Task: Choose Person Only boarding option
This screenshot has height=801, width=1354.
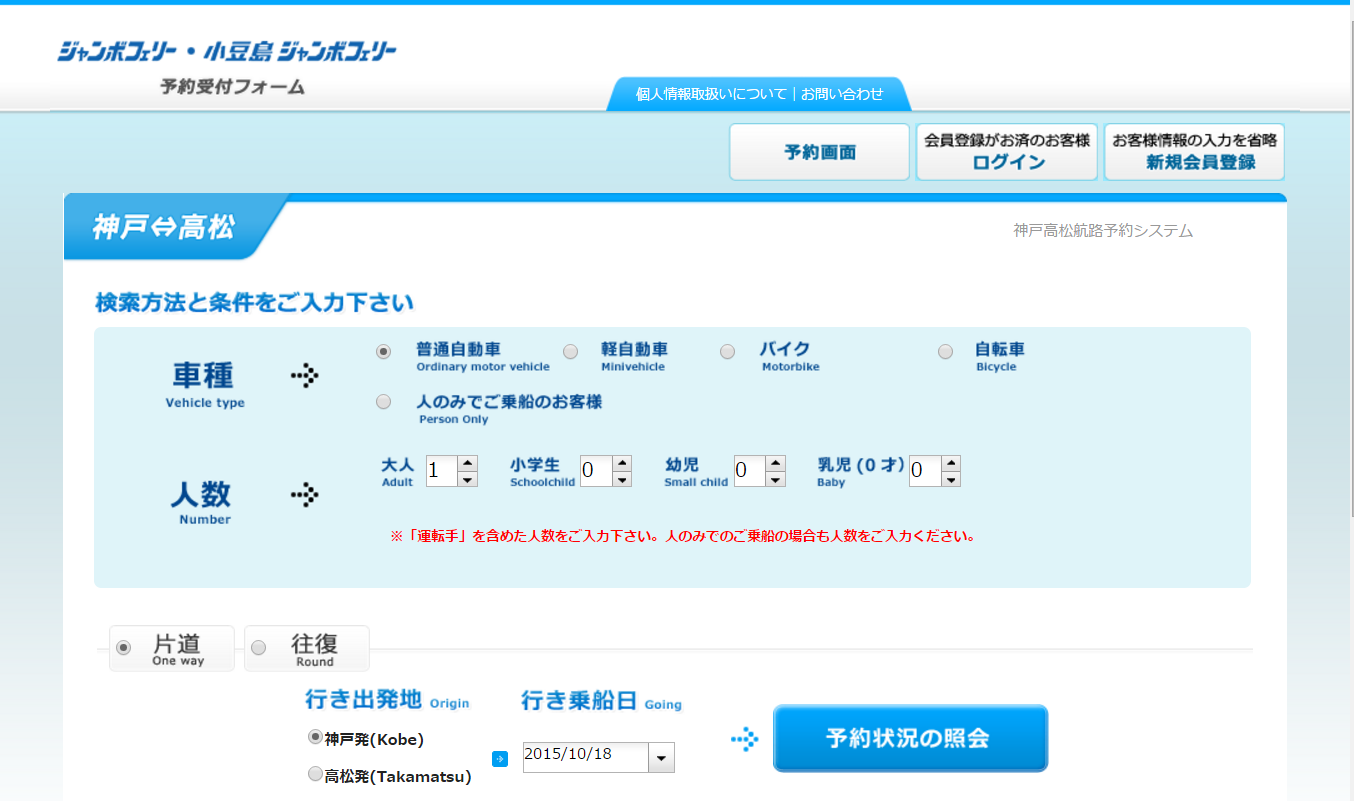Action: [x=384, y=402]
